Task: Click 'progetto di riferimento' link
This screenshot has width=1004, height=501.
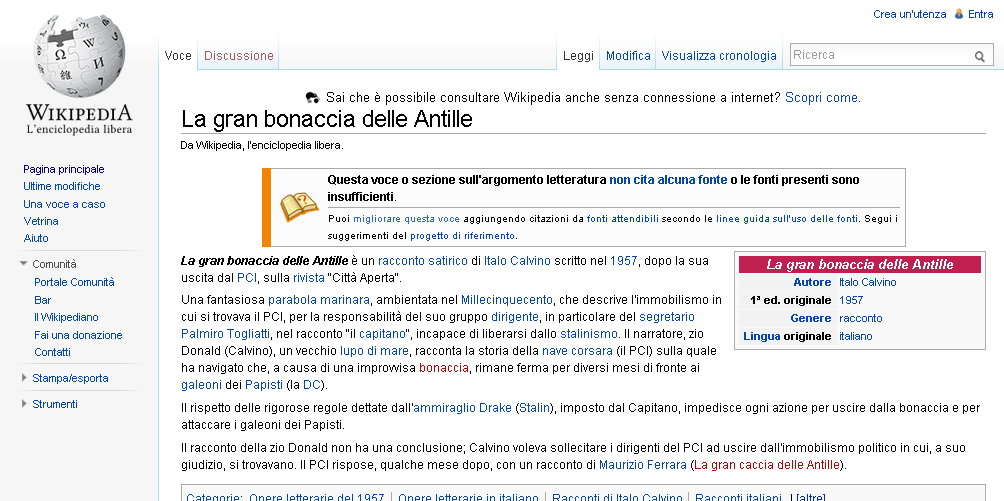Action: 462,235
